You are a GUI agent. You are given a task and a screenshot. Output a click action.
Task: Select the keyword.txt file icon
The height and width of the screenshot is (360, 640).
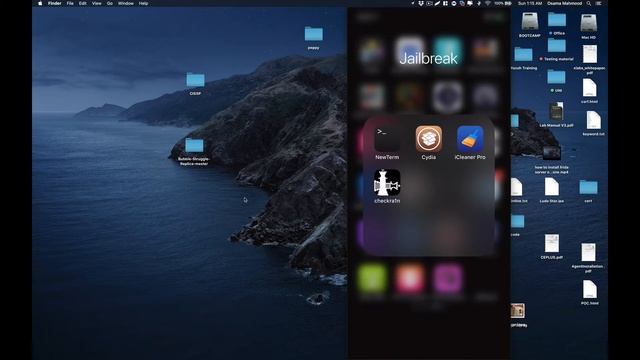coord(593,120)
